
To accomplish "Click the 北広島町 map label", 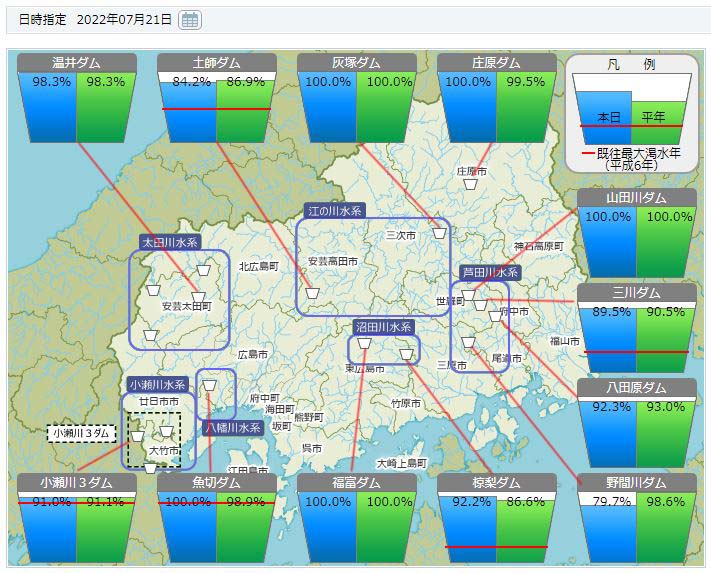I will [259, 267].
